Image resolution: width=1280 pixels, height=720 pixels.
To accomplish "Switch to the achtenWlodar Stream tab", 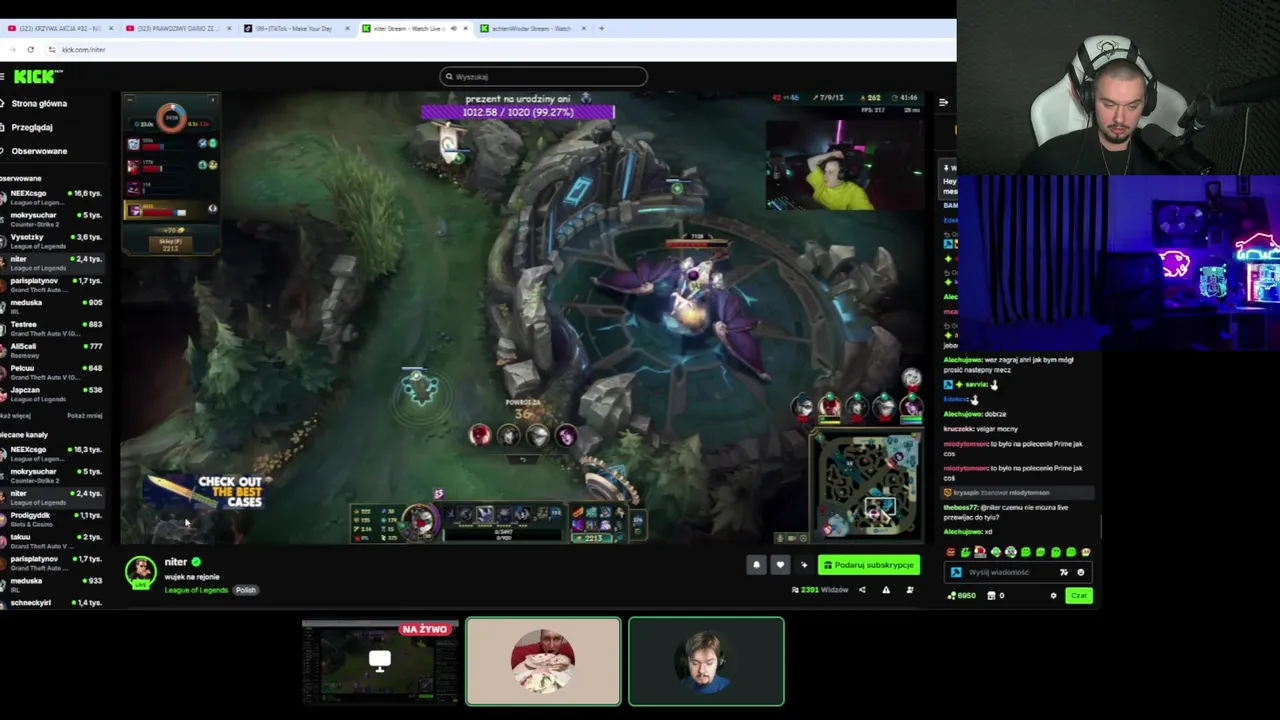I will pyautogui.click(x=532, y=28).
